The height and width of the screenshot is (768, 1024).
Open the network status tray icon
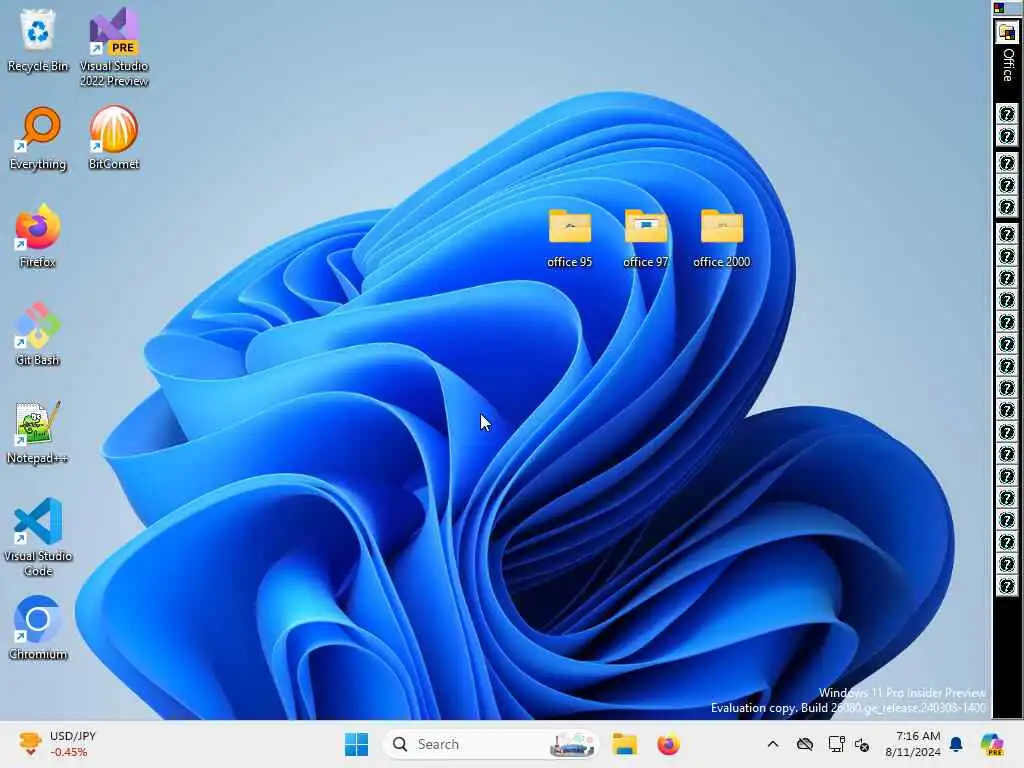pos(837,744)
